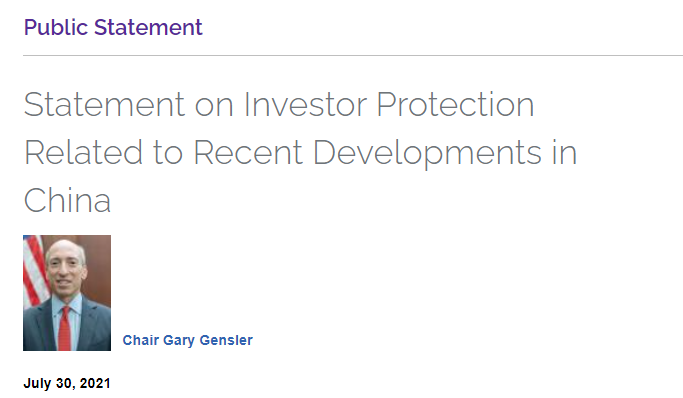Click the horizontal divider below Public Statement
The height and width of the screenshot is (398, 683).
pos(353,56)
